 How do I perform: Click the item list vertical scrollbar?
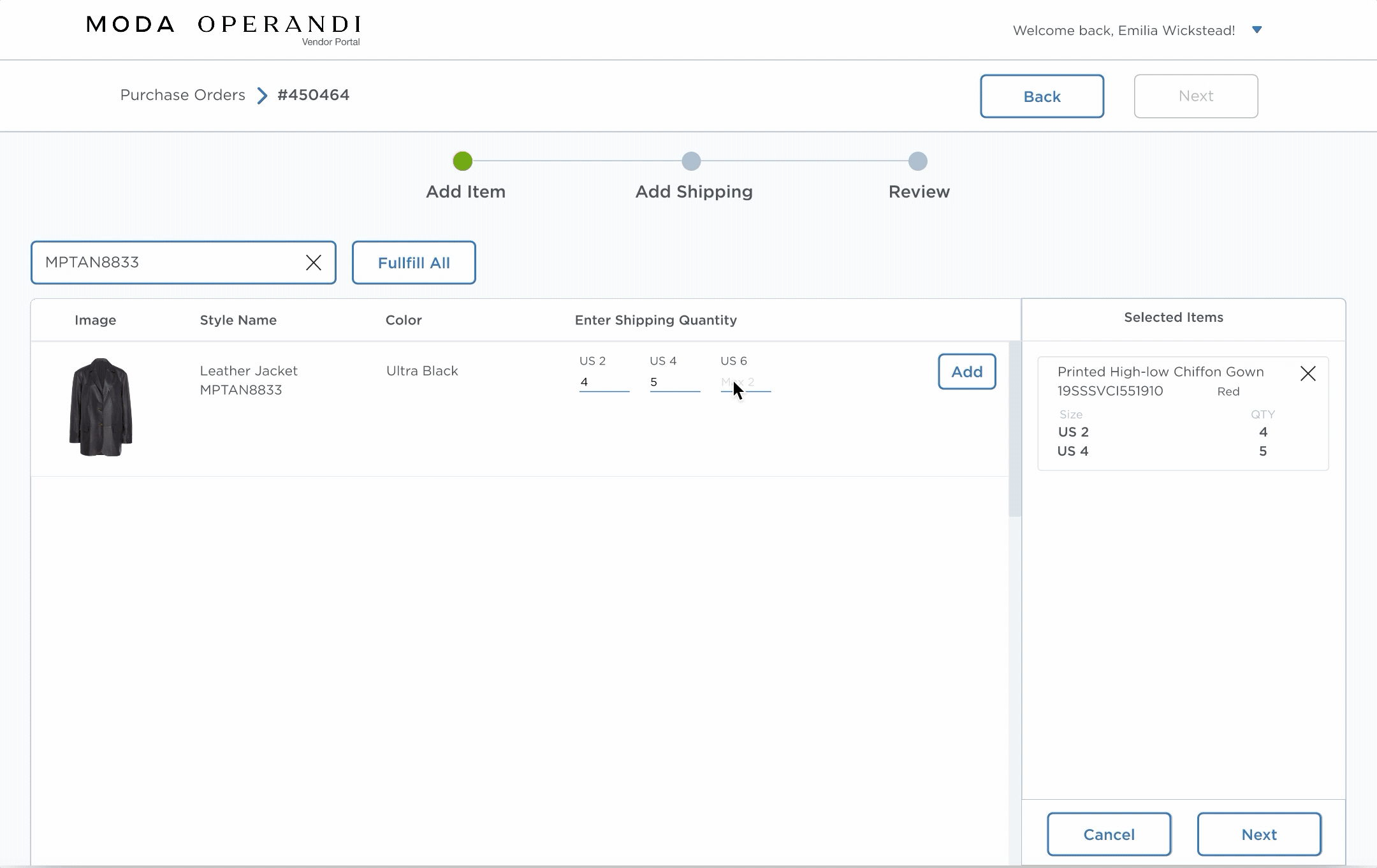pyautogui.click(x=1014, y=429)
